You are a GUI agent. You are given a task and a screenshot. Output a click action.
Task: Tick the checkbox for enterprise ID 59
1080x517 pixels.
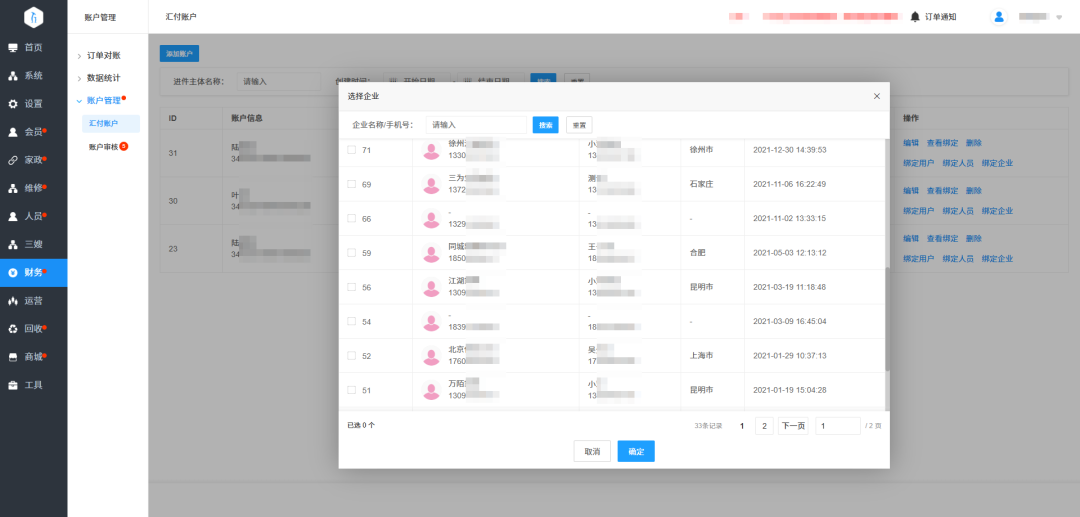[351, 253]
